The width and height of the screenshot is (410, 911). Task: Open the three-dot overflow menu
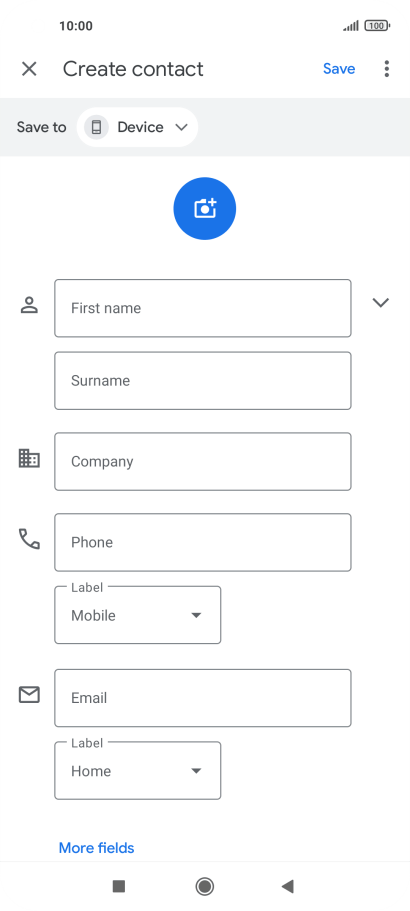(387, 69)
